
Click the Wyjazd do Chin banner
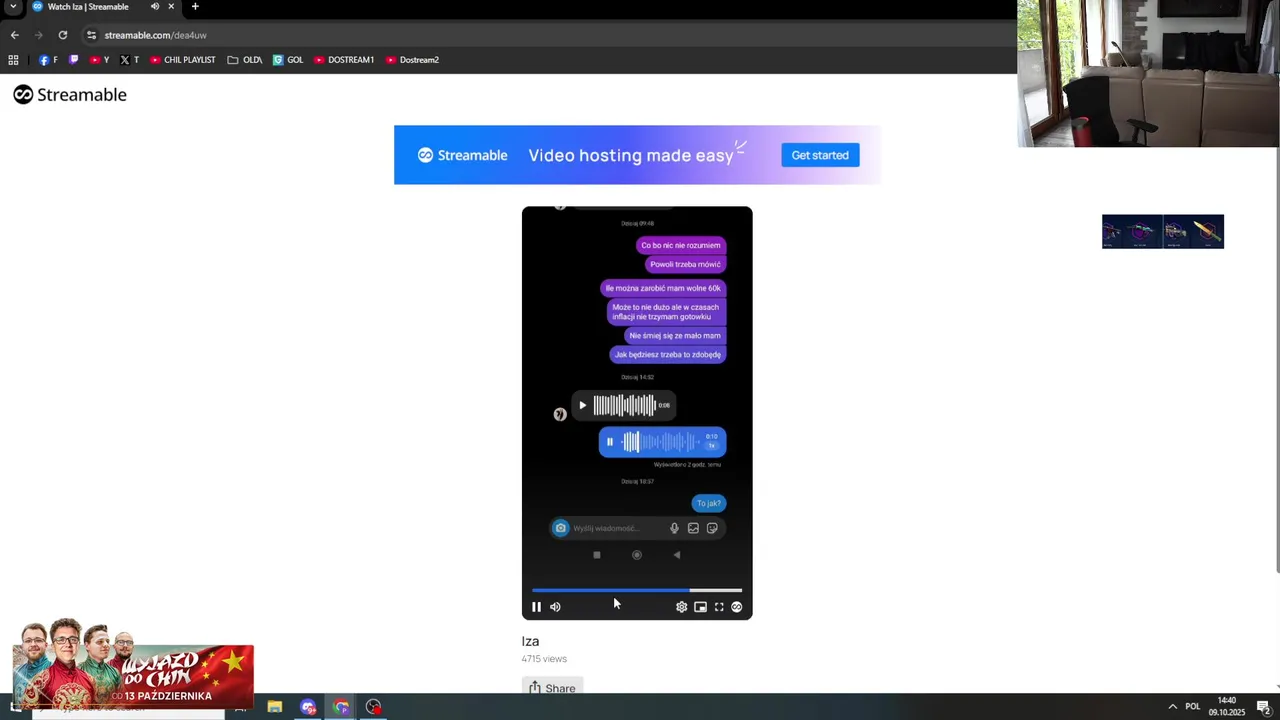(x=133, y=662)
